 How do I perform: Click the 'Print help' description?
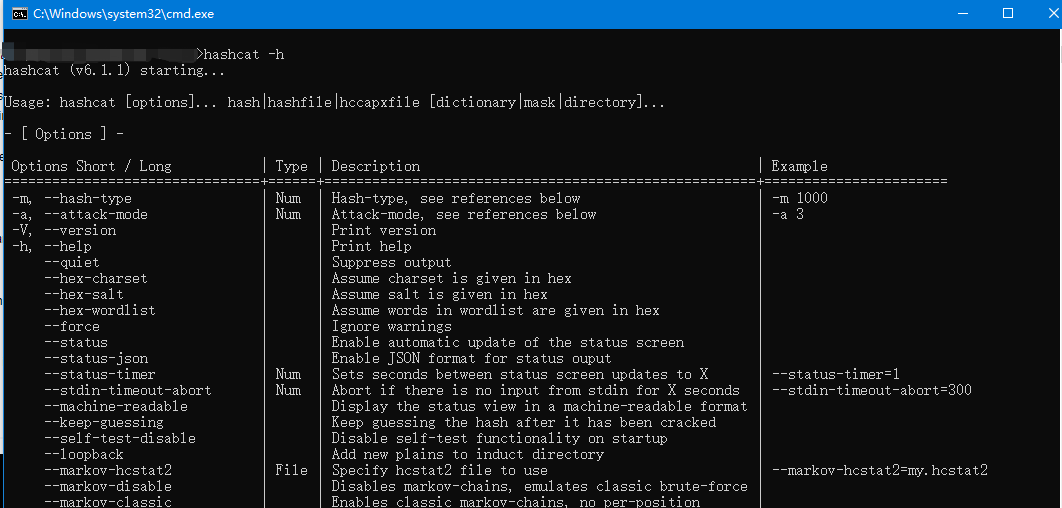coord(371,247)
